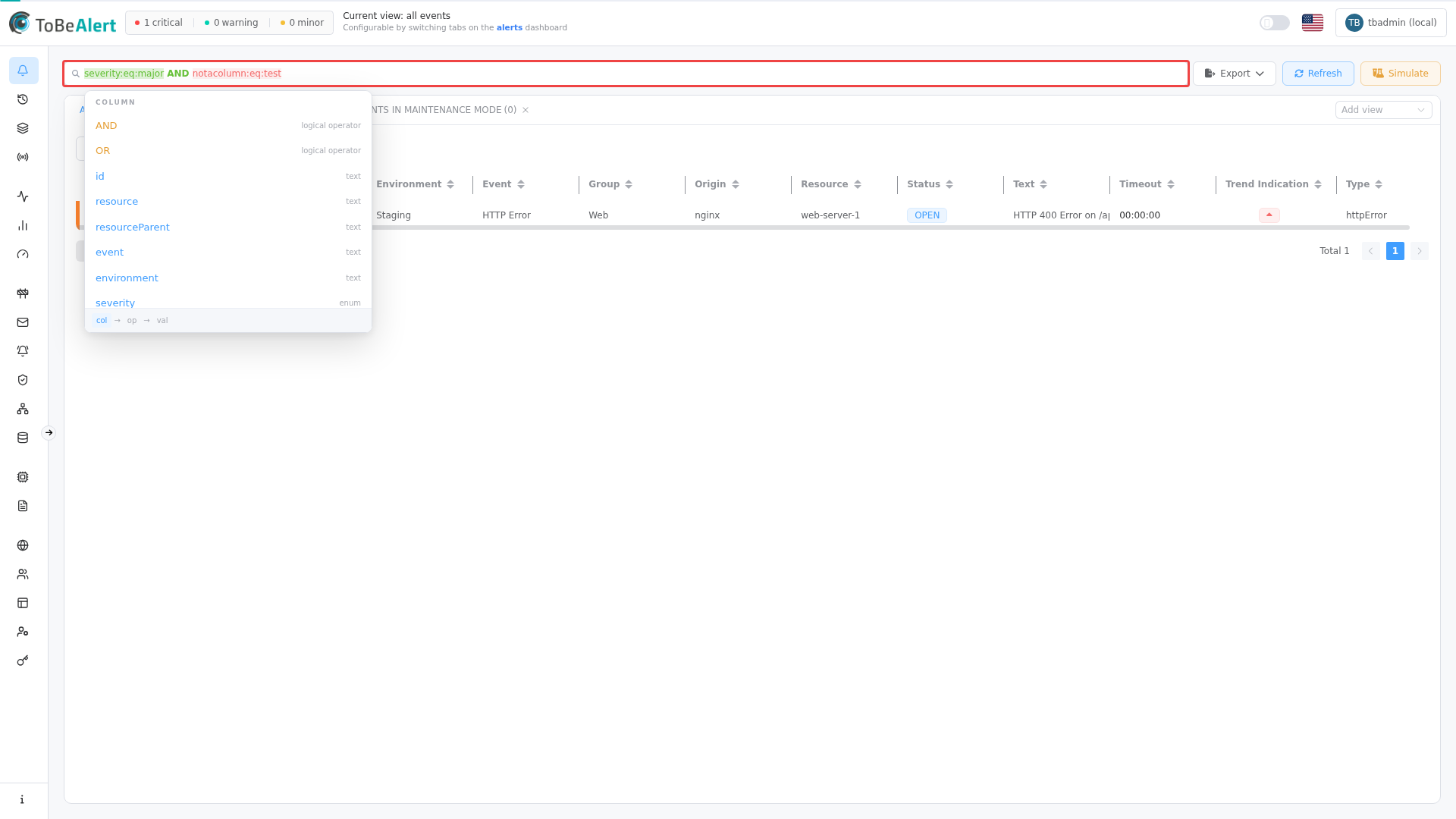
Task: Click the red trend indication badge
Action: click(x=1269, y=215)
